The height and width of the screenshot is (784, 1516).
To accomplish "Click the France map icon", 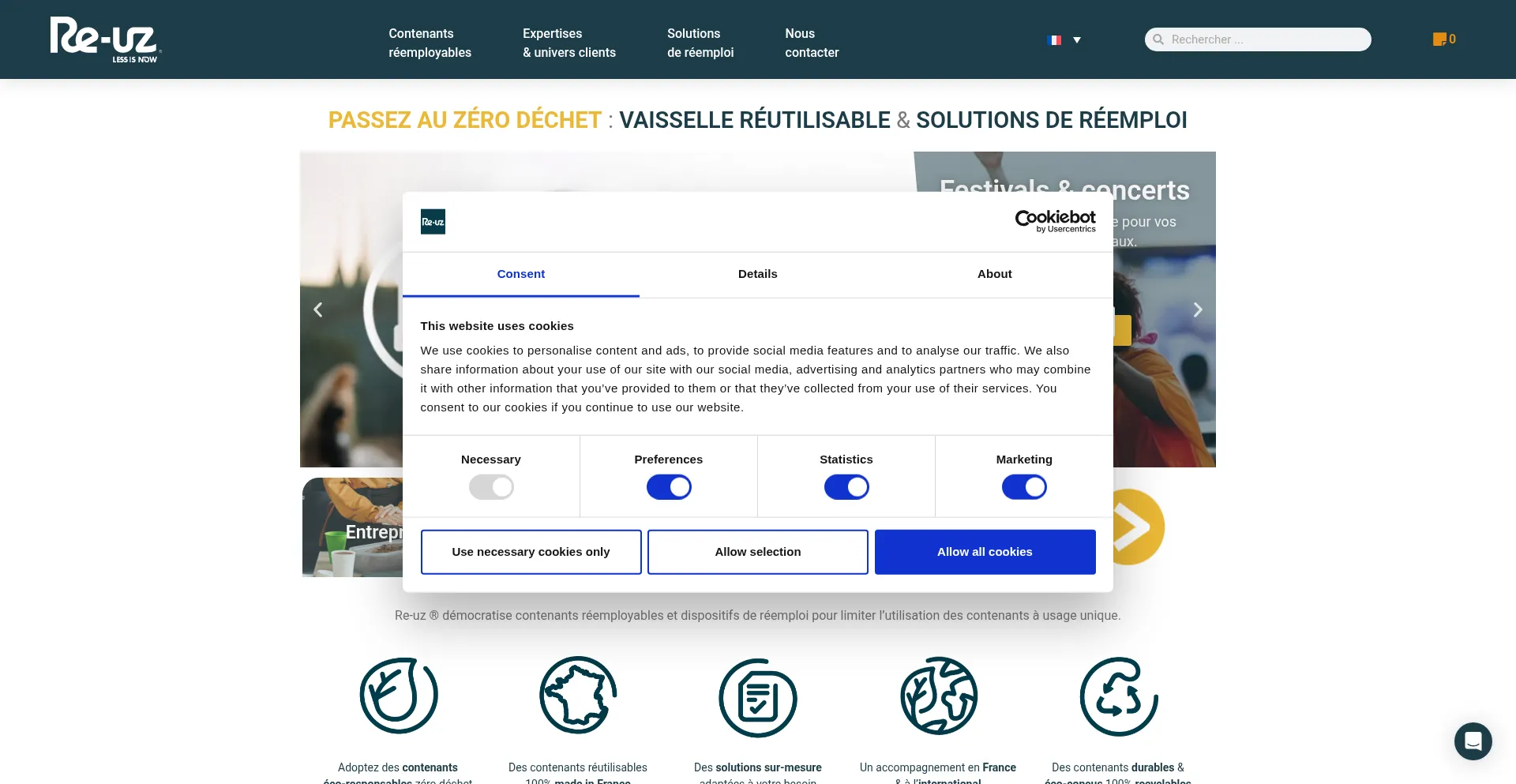I will click(x=578, y=696).
